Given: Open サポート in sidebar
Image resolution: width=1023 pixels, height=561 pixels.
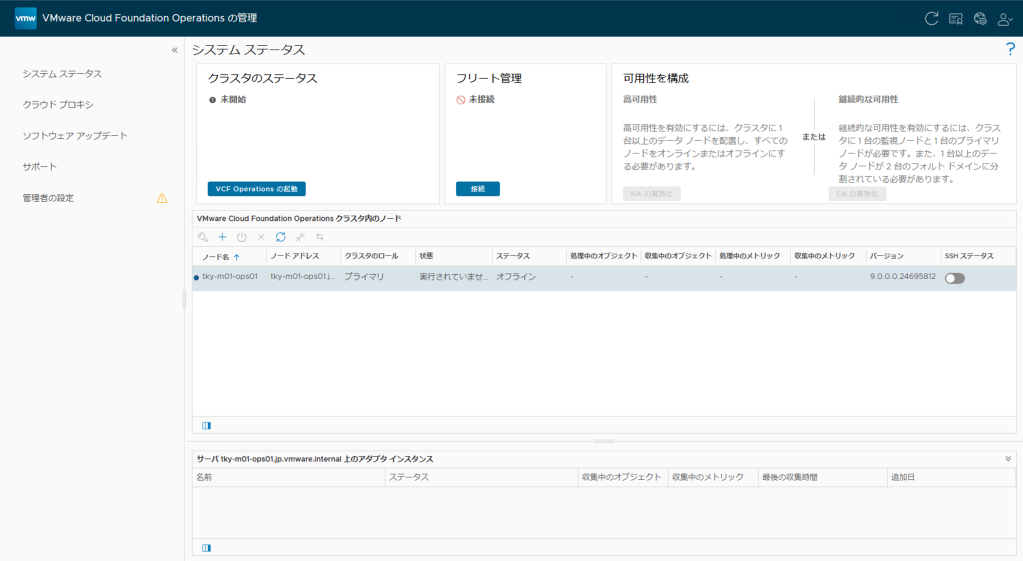Looking at the screenshot, I should pyautogui.click(x=39, y=166).
